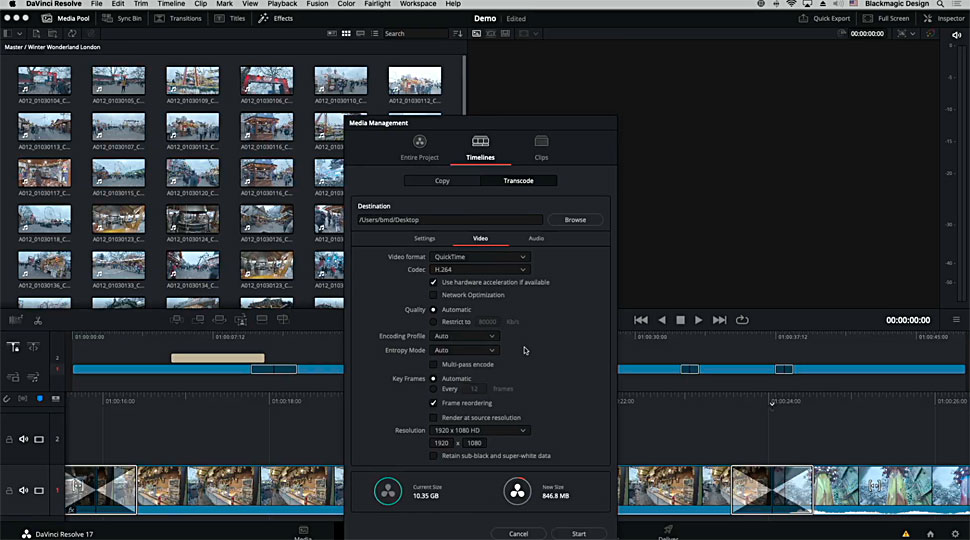The image size is (970, 540).
Task: Open the Entropy Mode dropdown
Action: (x=464, y=350)
